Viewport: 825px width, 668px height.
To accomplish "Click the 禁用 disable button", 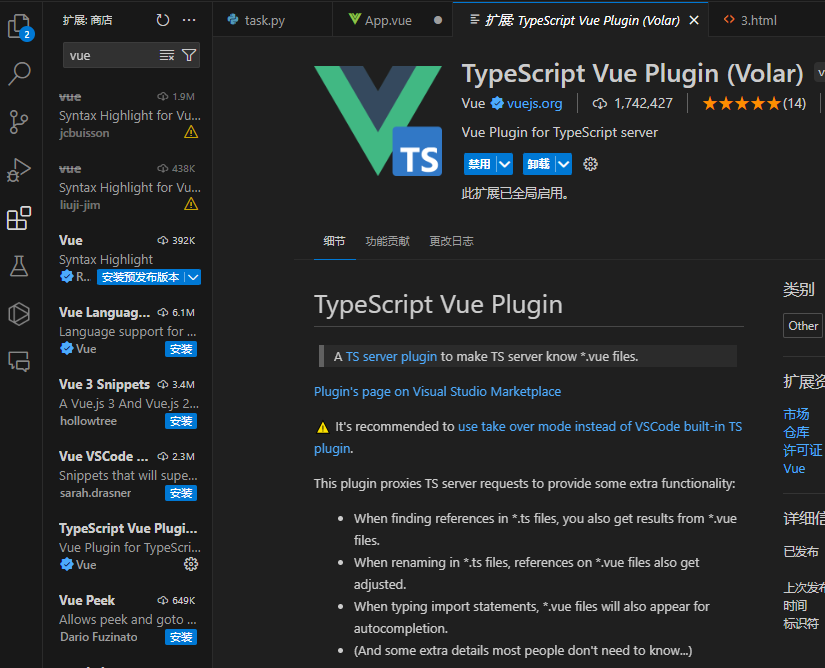I will [x=480, y=164].
